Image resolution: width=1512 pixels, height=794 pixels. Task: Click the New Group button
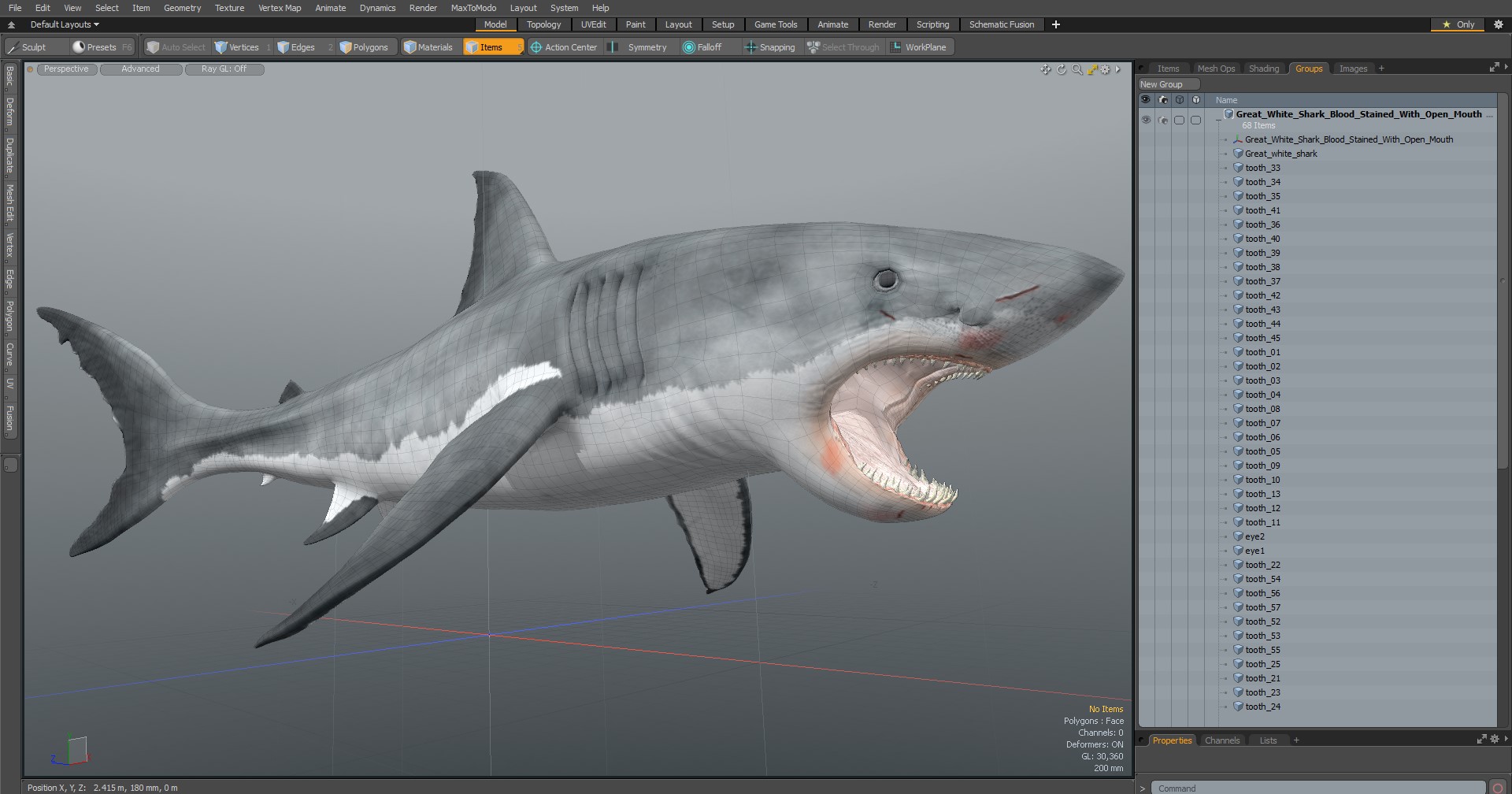1169,84
